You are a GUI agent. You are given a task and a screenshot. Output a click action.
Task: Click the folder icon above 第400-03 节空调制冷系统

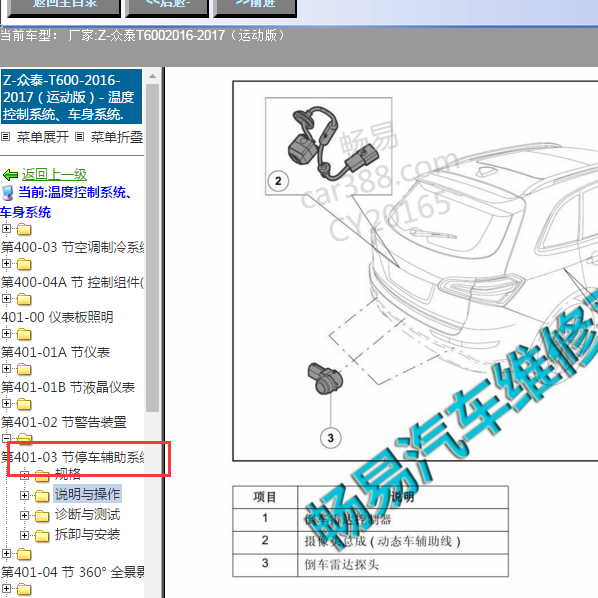(x=24, y=229)
